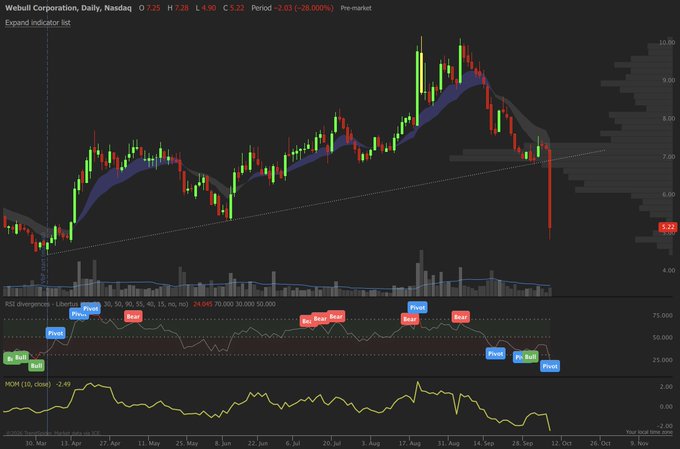The width and height of the screenshot is (680, 449).
Task: Click the 25.000 RSI axis label
Action: click(663, 360)
